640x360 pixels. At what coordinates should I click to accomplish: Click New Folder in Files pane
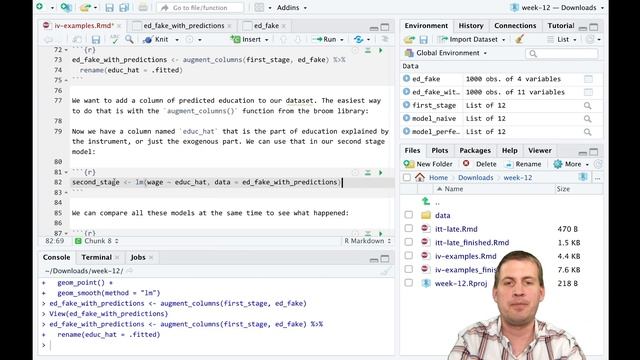(428, 164)
